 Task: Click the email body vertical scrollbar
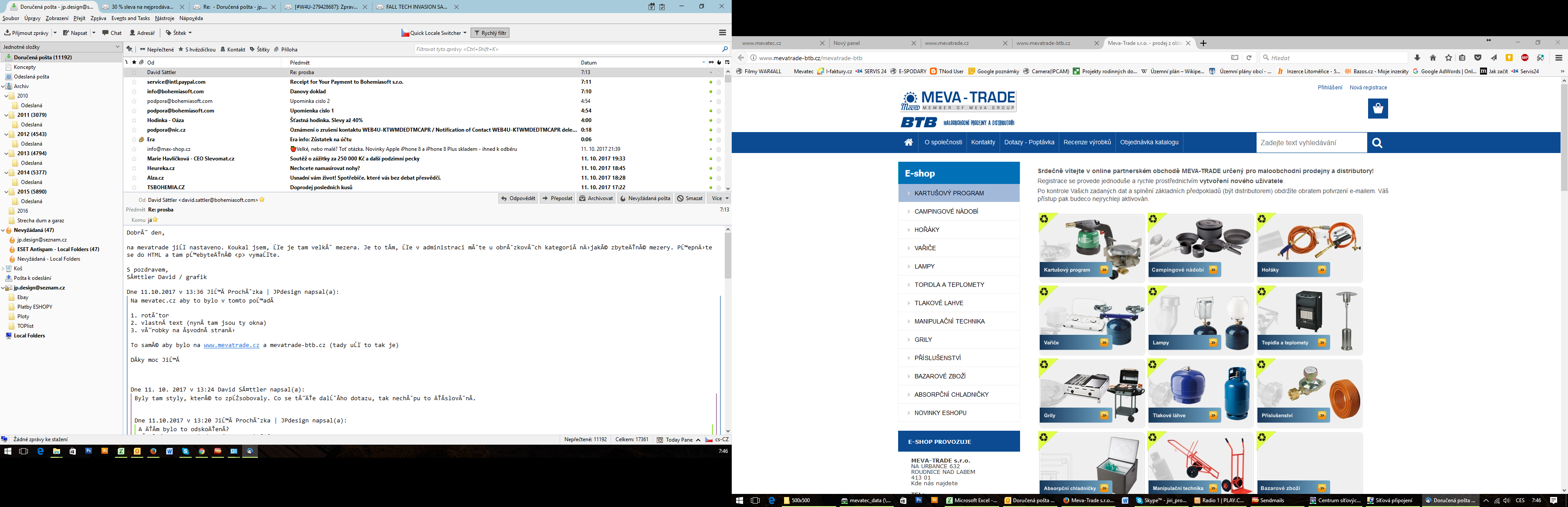pos(727,329)
